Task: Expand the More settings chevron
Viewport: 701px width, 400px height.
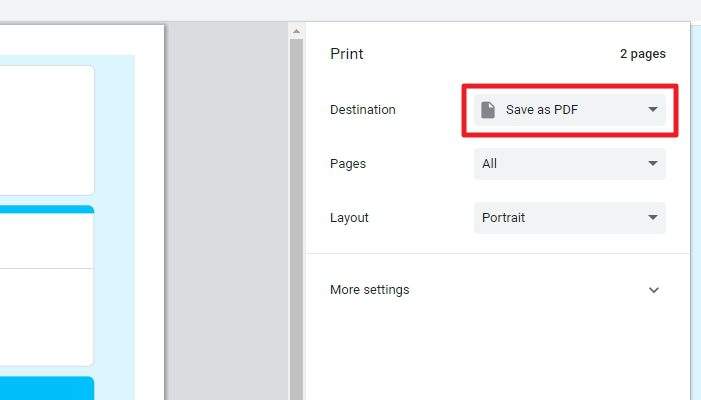Action: coord(654,290)
